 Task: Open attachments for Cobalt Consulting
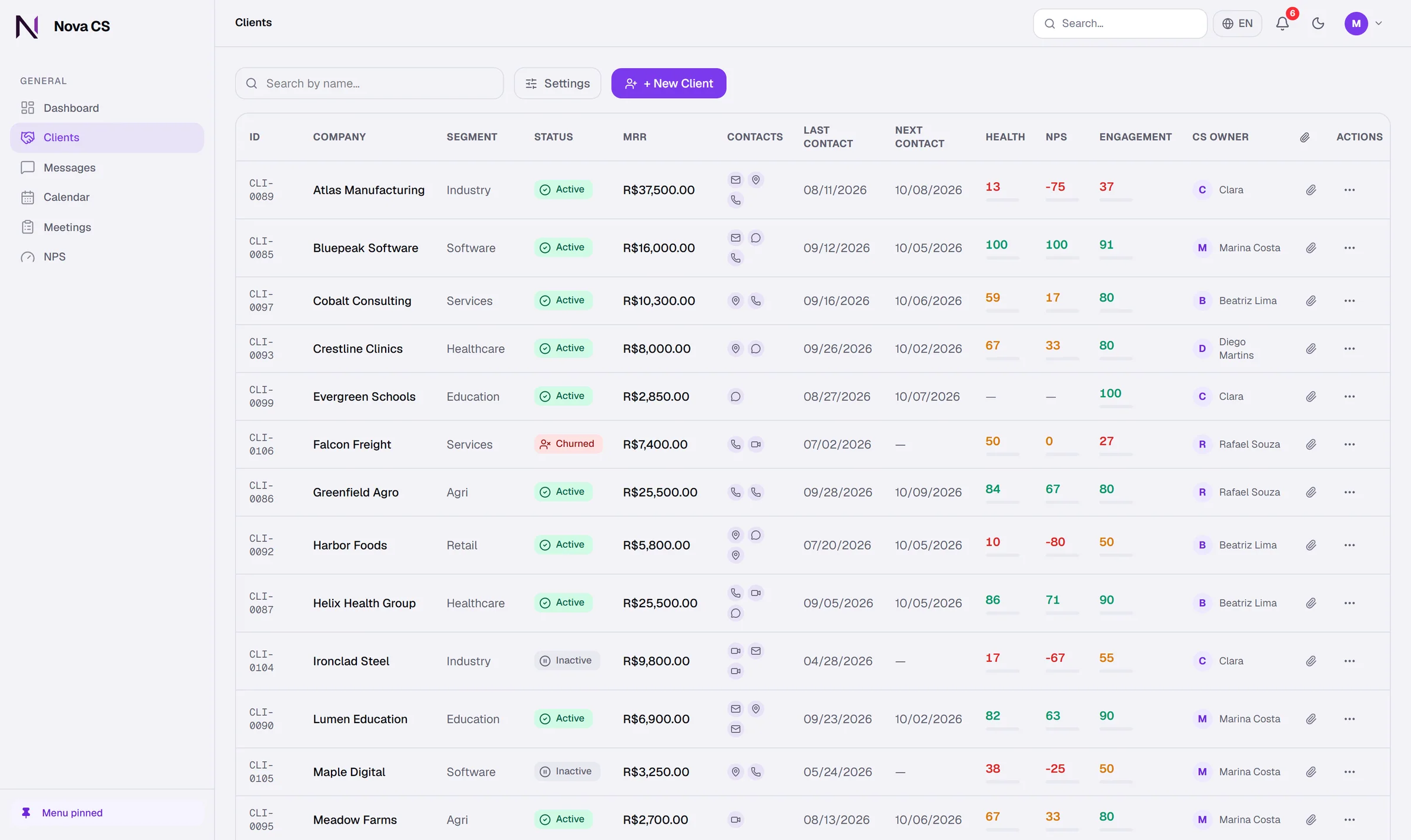click(x=1311, y=301)
